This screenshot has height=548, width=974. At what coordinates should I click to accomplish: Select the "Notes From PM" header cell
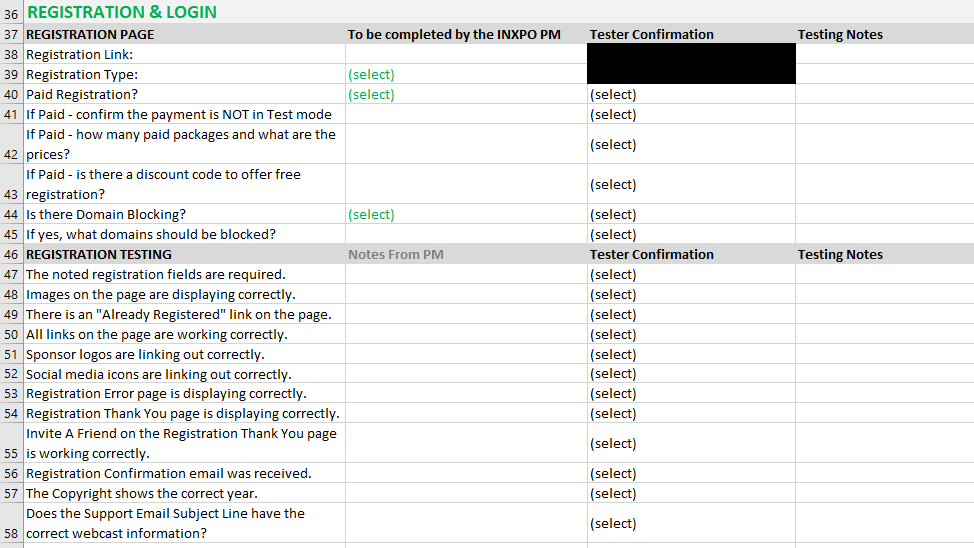(x=396, y=255)
